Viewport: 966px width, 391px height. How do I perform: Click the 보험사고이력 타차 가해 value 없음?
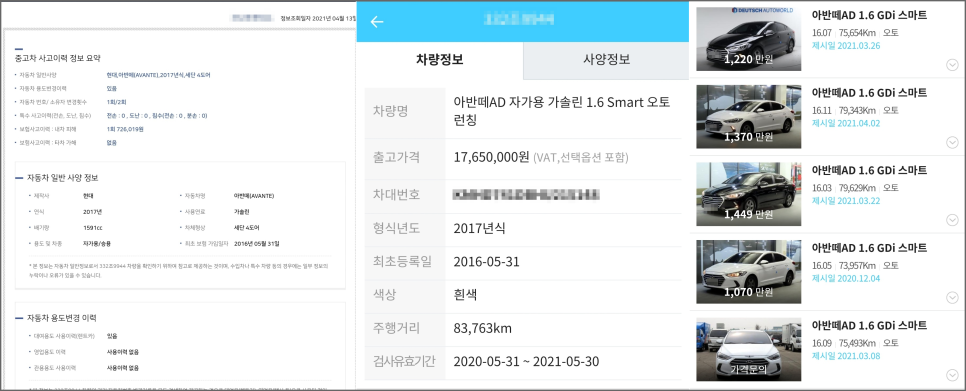click(x=112, y=143)
